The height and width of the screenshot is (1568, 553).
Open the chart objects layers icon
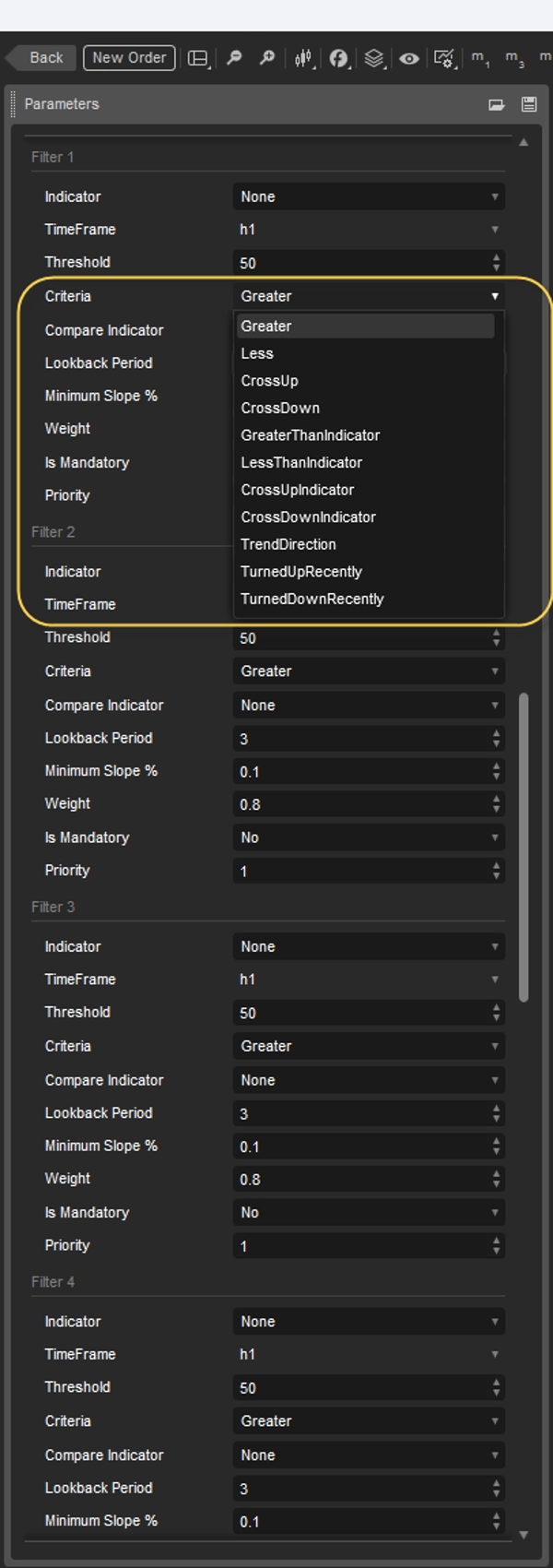[x=373, y=57]
